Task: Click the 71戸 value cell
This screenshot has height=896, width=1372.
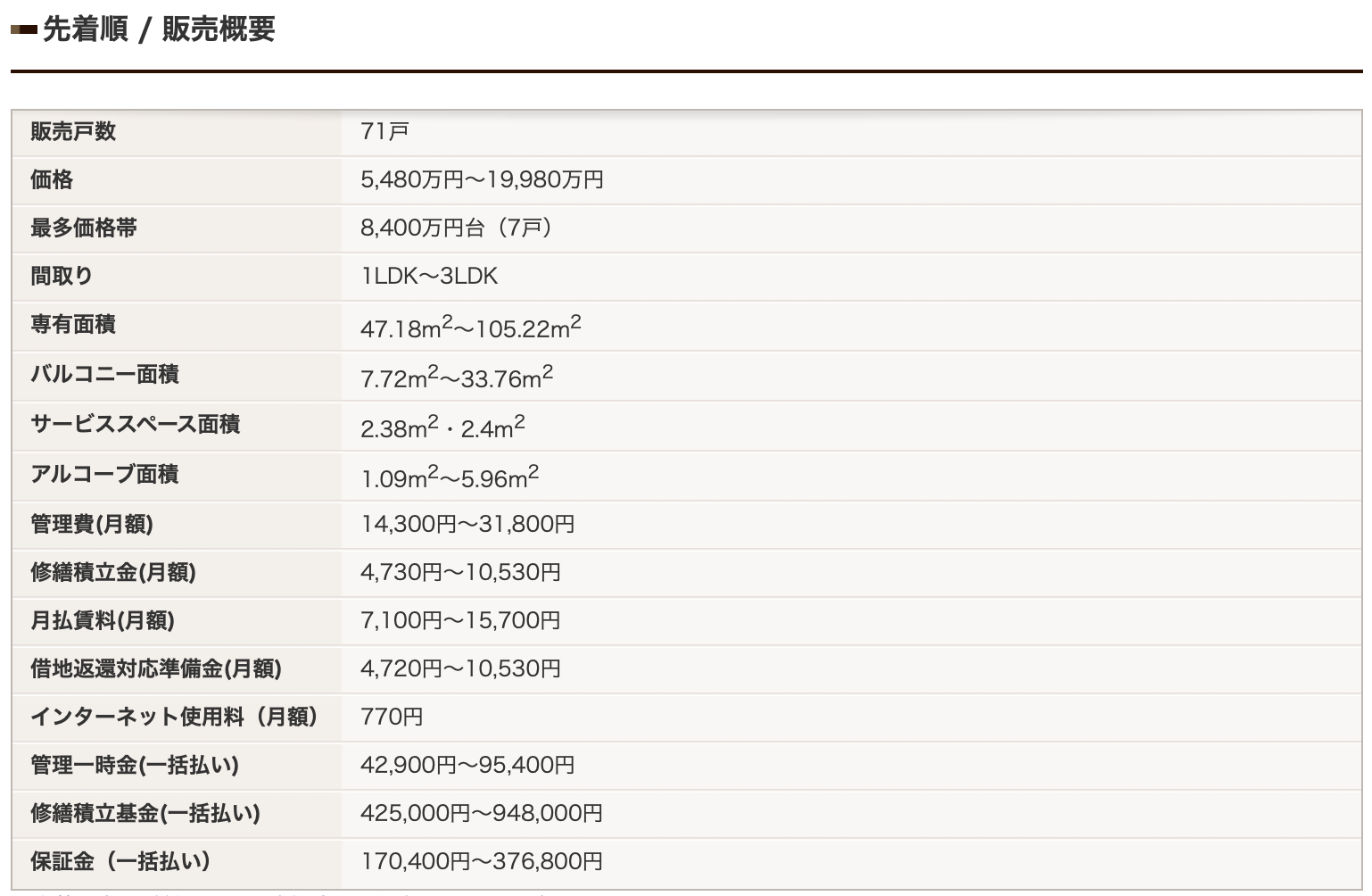Action: [x=384, y=131]
